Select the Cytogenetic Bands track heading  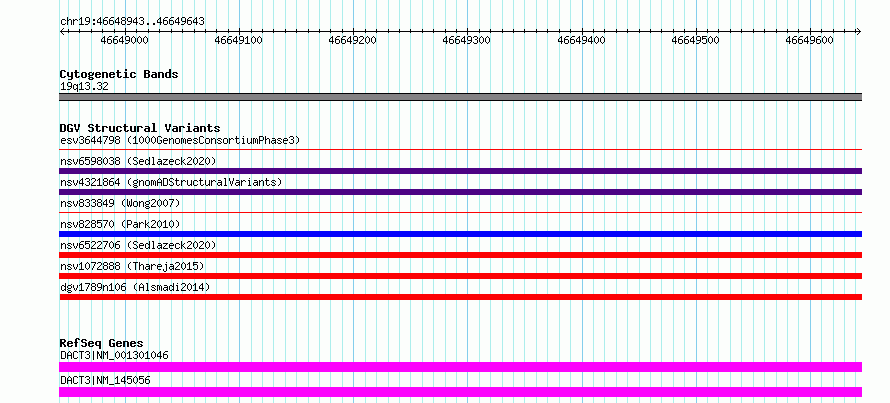119,74
